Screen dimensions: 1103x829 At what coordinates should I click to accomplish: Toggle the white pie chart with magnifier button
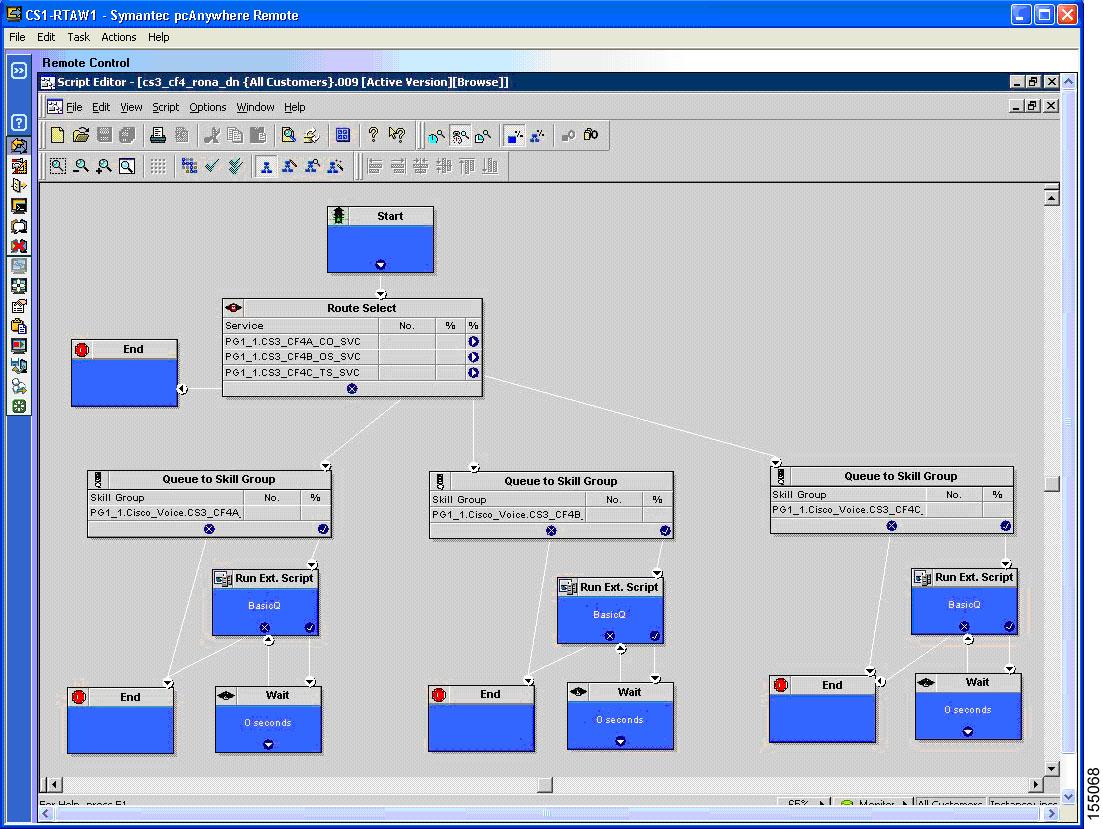[483, 135]
